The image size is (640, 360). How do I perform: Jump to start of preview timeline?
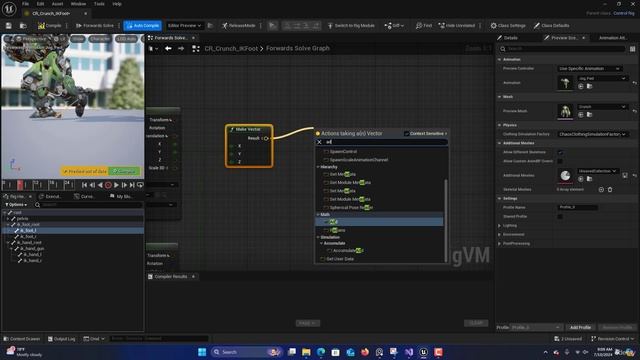click(x=84, y=185)
